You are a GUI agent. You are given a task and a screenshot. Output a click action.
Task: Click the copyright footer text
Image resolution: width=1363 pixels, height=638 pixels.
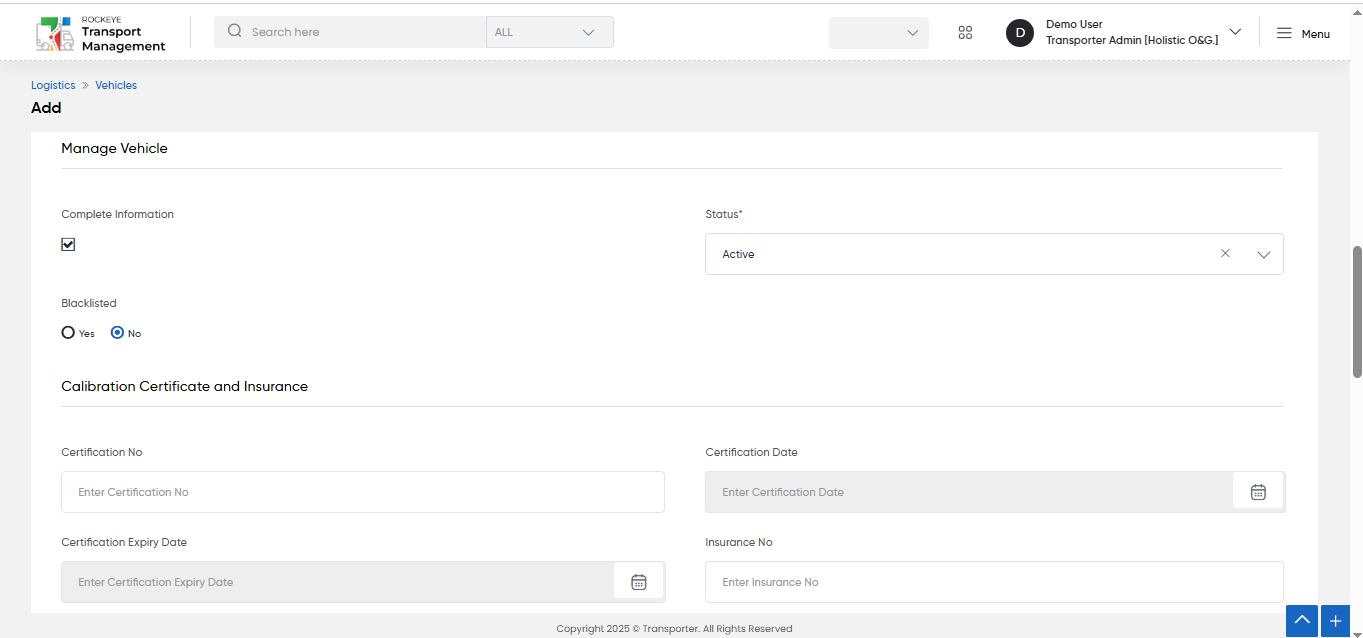point(674,629)
